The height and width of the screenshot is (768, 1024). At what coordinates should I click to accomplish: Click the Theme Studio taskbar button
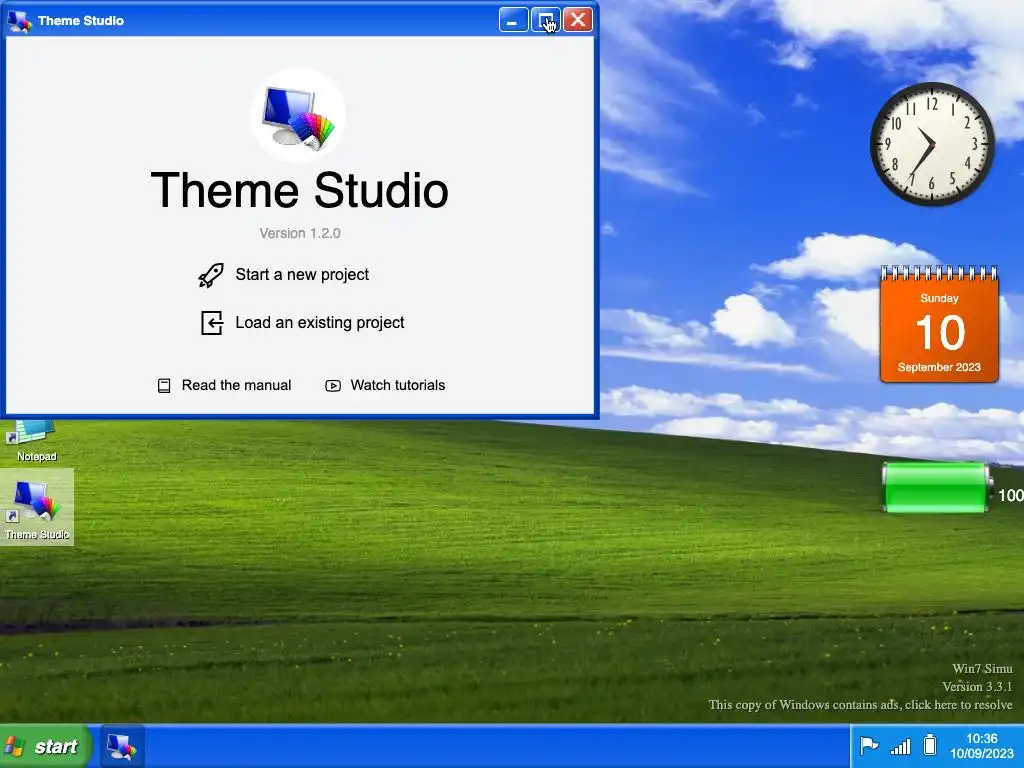[121, 746]
